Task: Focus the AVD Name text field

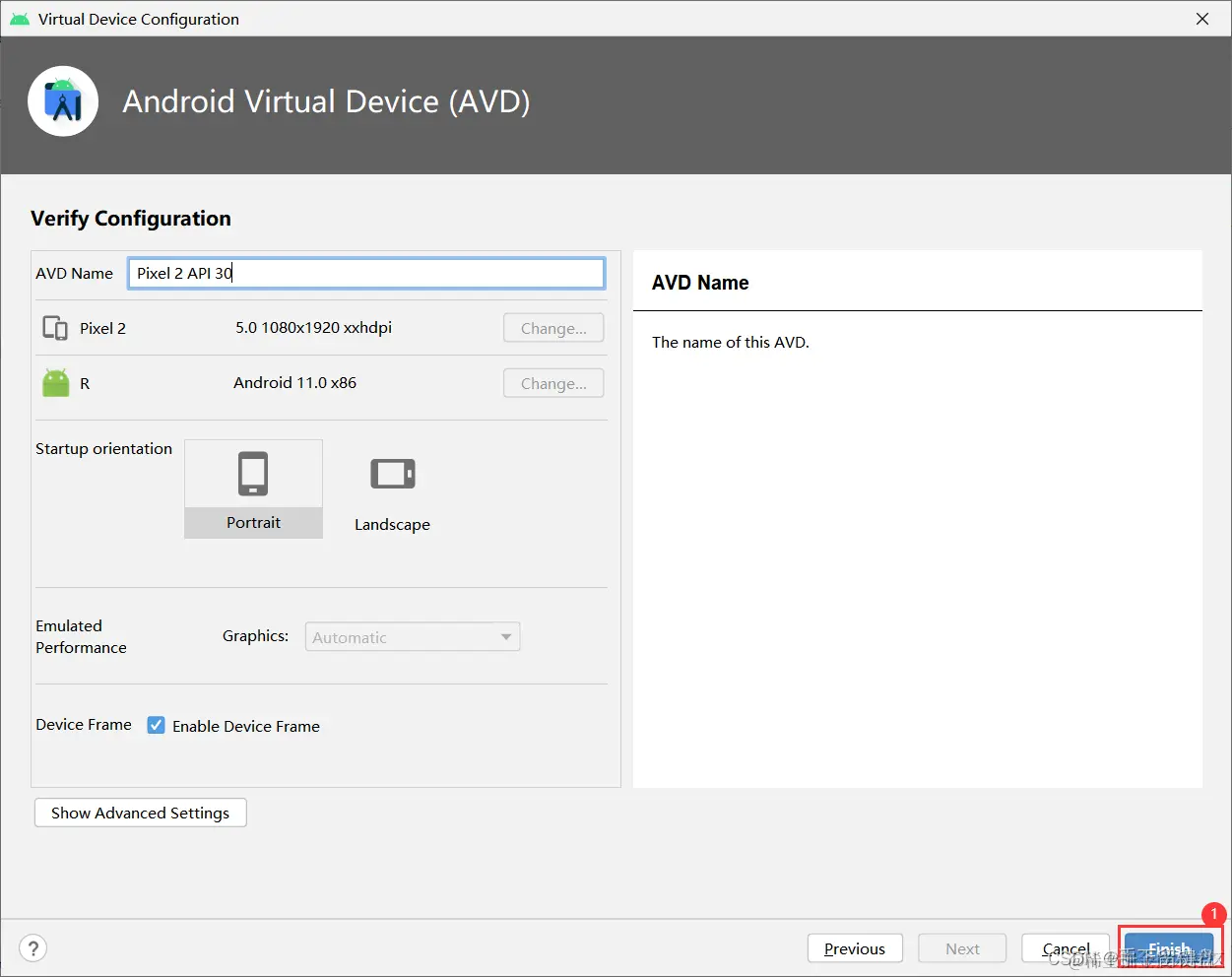Action: [366, 273]
